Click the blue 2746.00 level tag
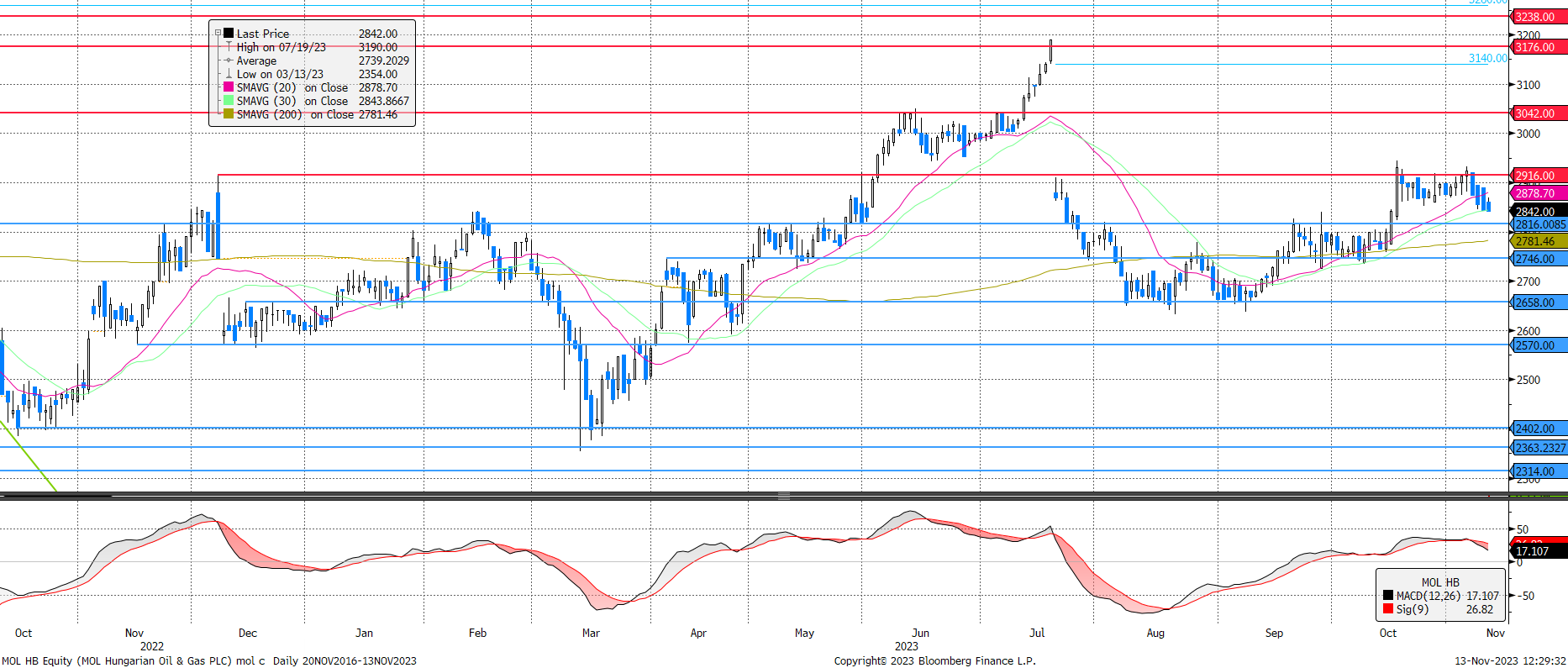The height and width of the screenshot is (668, 1568). click(x=1539, y=259)
